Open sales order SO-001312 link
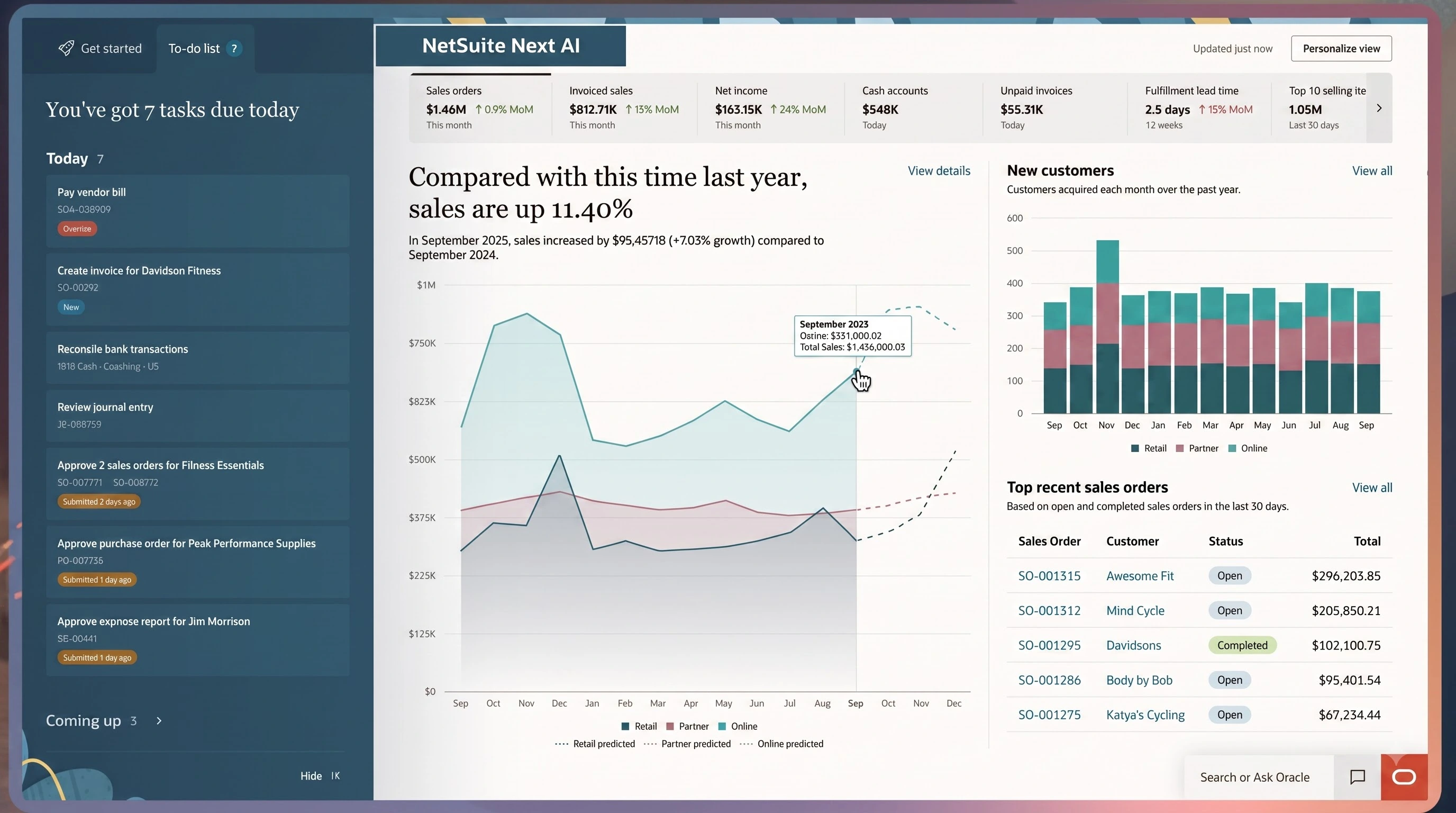Image resolution: width=1456 pixels, height=813 pixels. pyautogui.click(x=1049, y=611)
